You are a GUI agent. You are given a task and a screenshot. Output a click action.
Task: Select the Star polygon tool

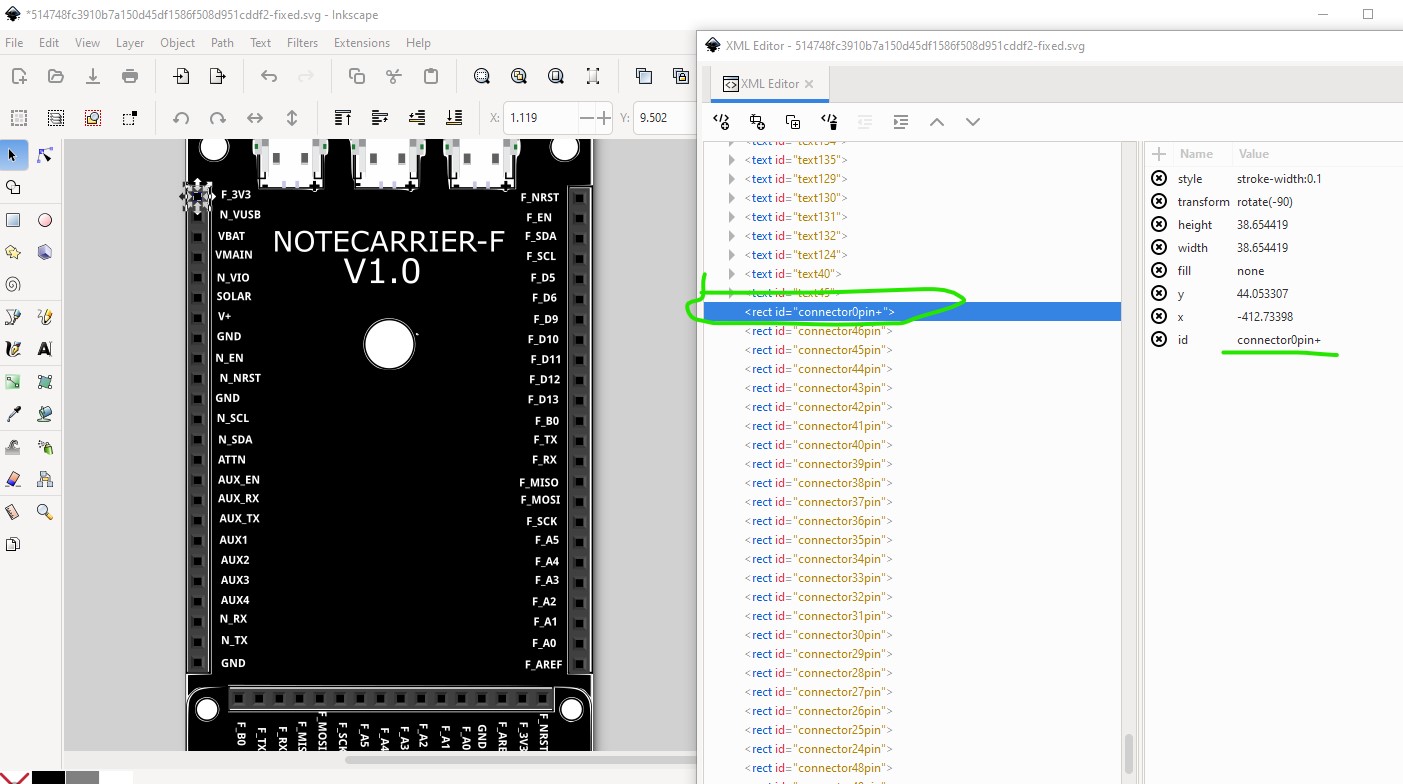[13, 252]
